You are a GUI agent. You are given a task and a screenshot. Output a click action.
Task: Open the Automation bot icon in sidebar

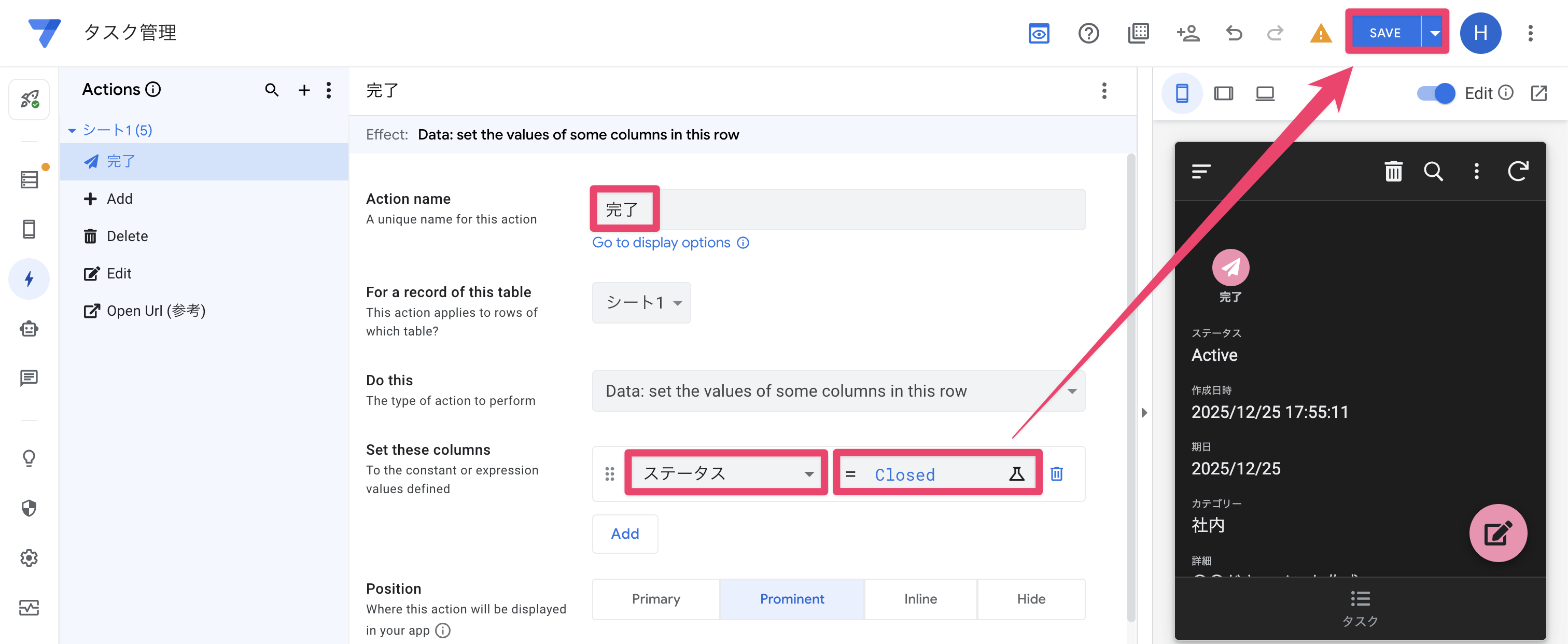(x=29, y=329)
